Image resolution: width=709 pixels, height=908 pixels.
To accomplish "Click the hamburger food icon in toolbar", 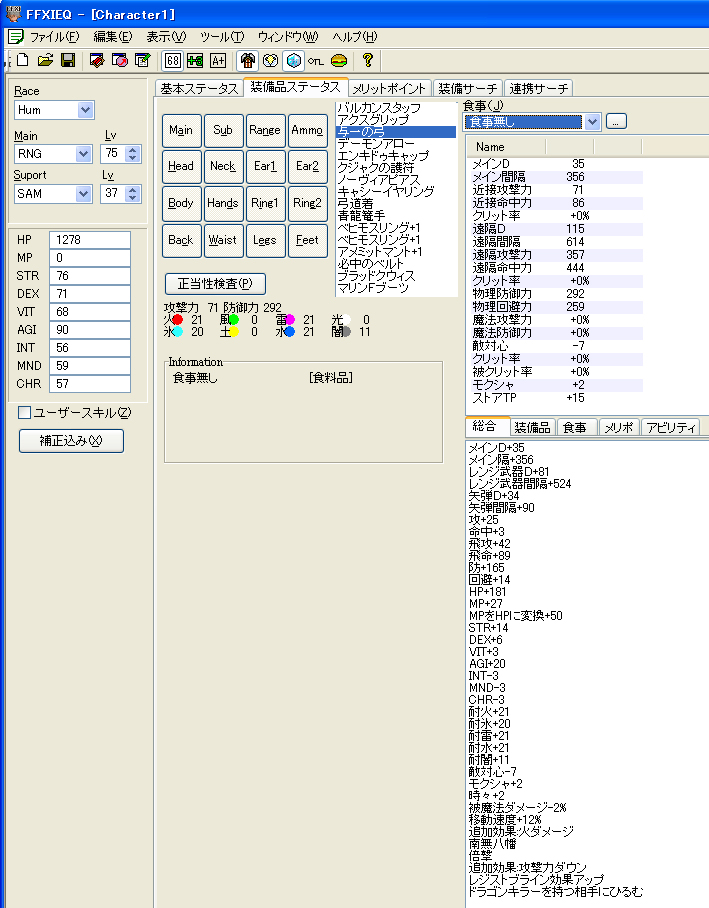I will [339, 61].
